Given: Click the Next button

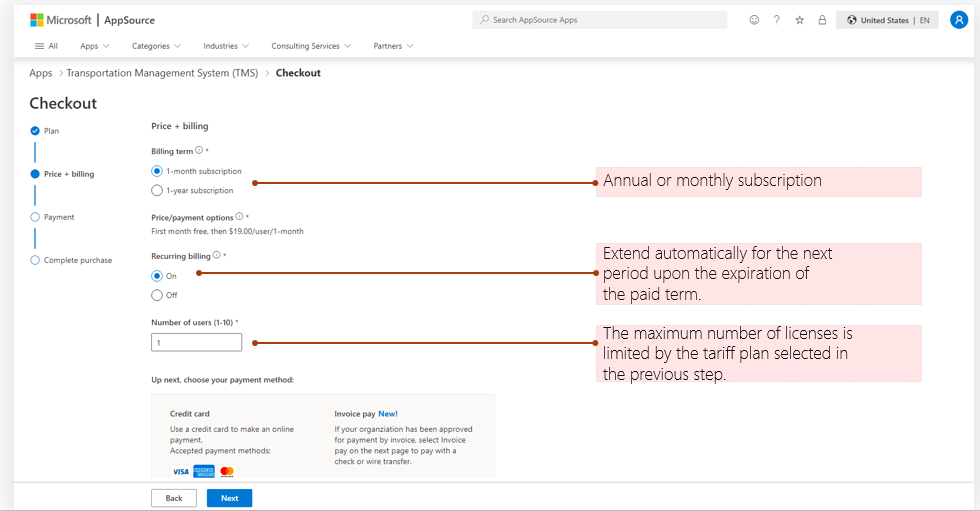Looking at the screenshot, I should tap(229, 498).
